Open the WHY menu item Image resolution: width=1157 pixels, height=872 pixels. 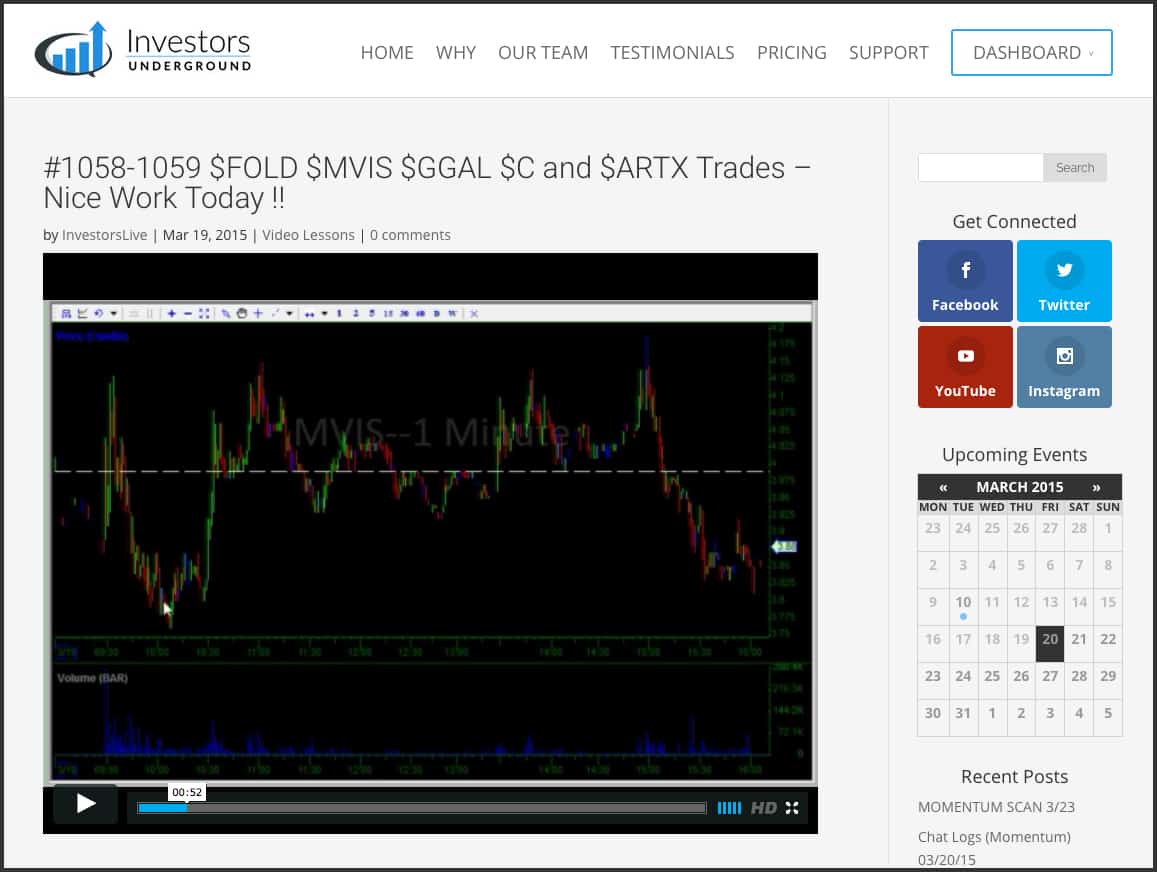pos(455,52)
